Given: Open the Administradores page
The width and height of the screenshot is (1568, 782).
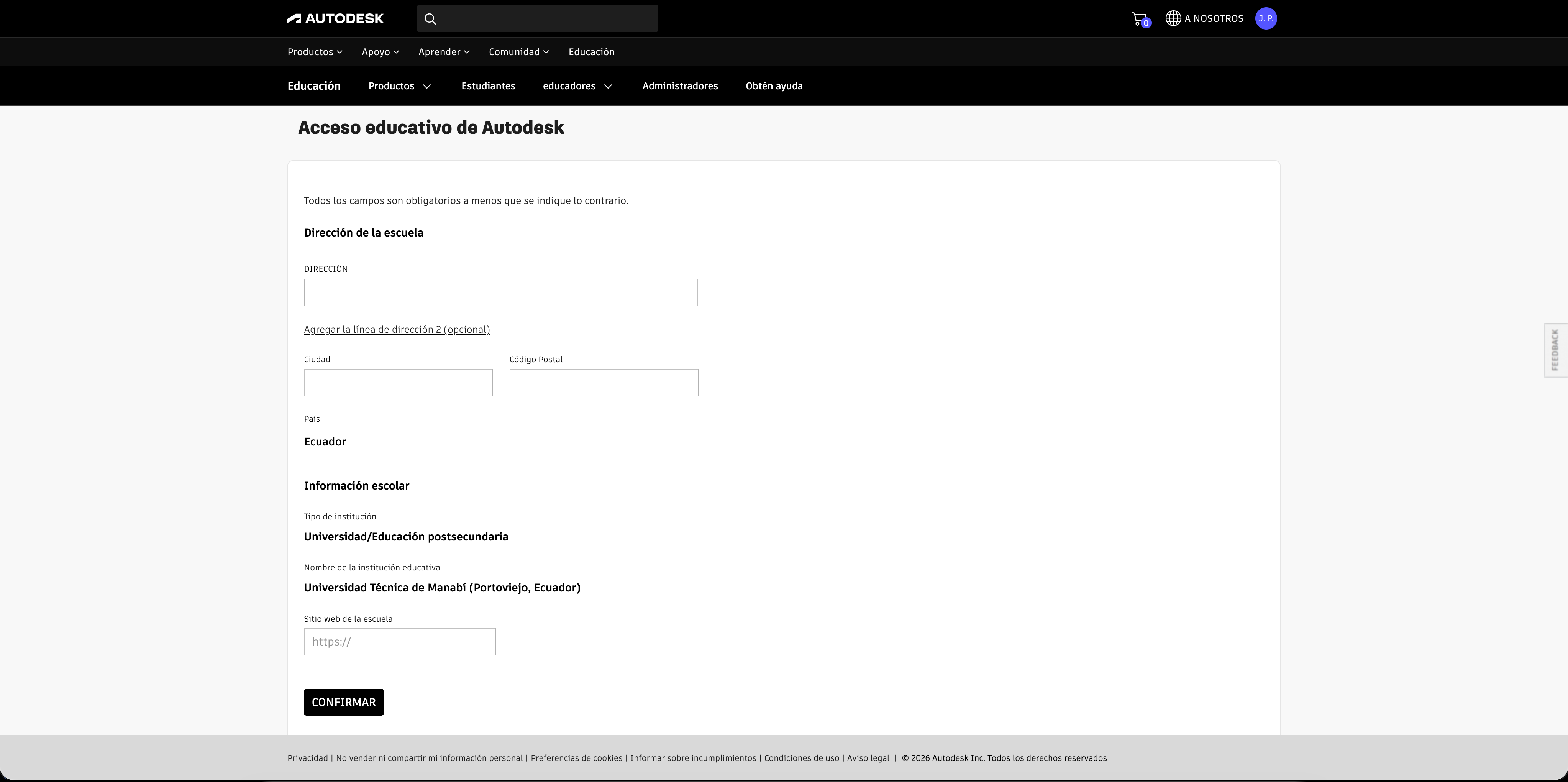Looking at the screenshot, I should [680, 86].
